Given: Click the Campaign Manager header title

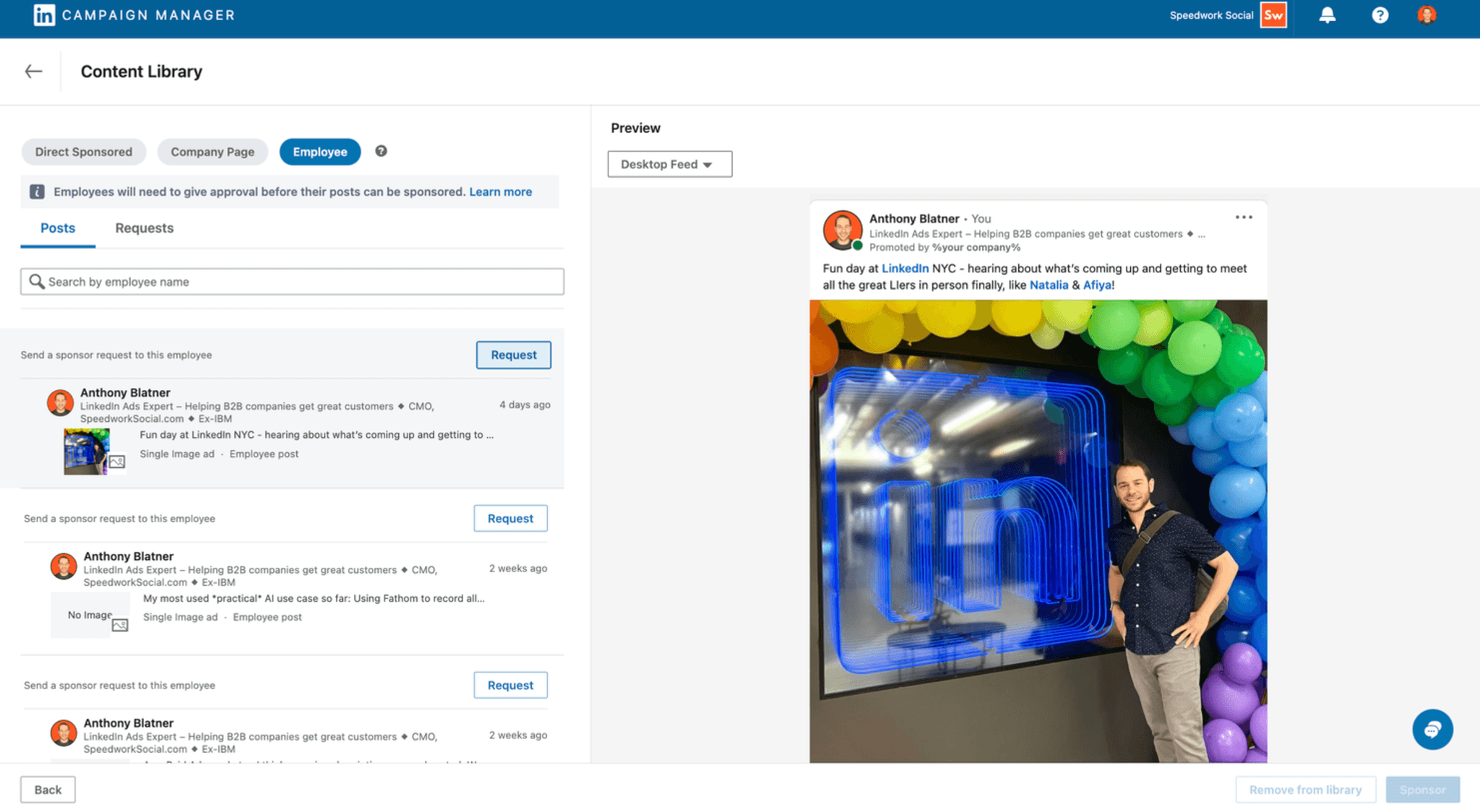Looking at the screenshot, I should (x=149, y=15).
